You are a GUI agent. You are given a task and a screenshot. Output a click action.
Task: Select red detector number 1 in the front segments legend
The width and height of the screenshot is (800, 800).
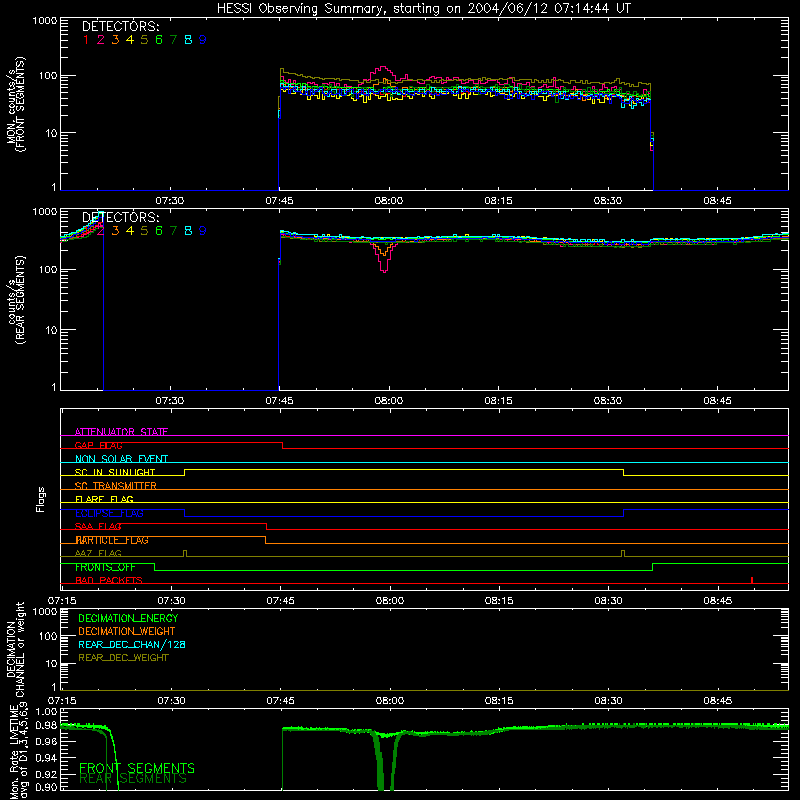tap(86, 40)
